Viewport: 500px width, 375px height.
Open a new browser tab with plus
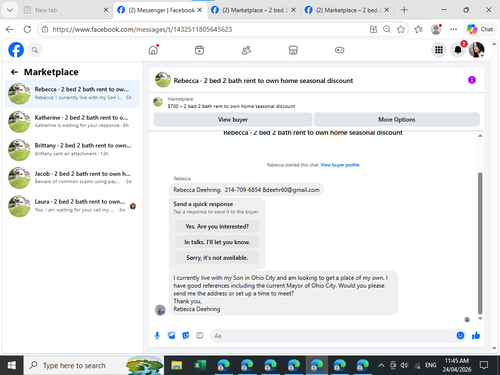point(404,10)
